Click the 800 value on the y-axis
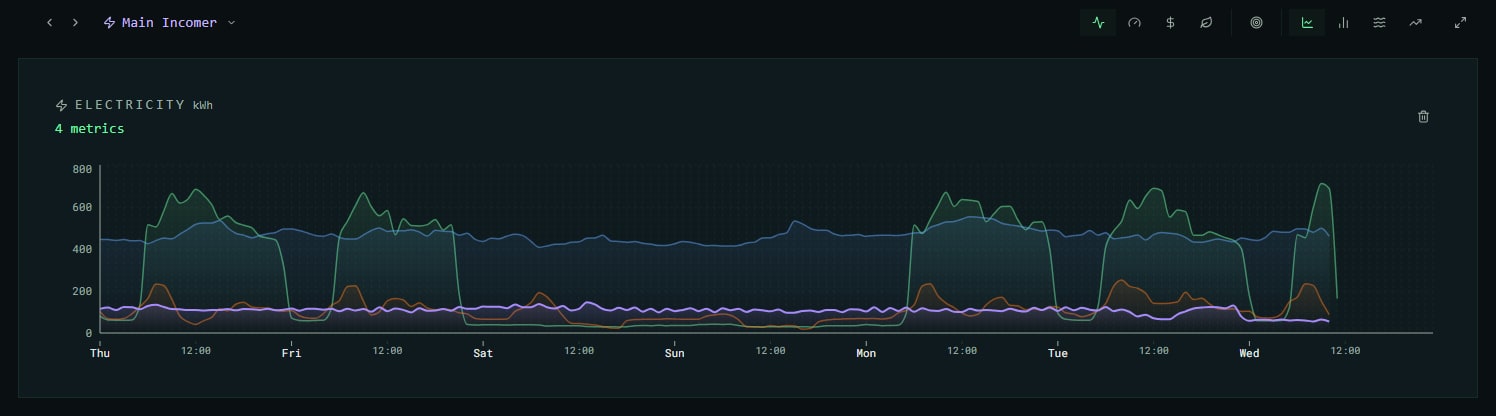The image size is (1496, 416). coord(82,169)
